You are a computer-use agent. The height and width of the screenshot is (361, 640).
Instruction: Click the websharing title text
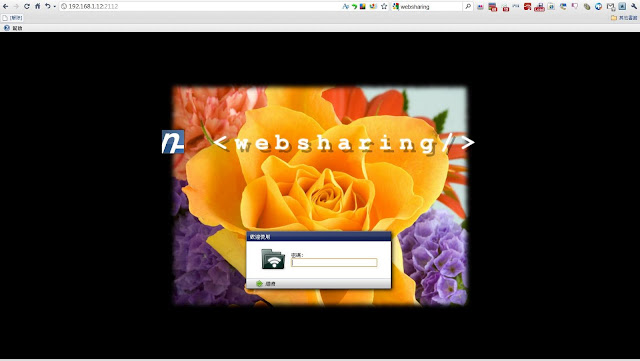pos(344,143)
